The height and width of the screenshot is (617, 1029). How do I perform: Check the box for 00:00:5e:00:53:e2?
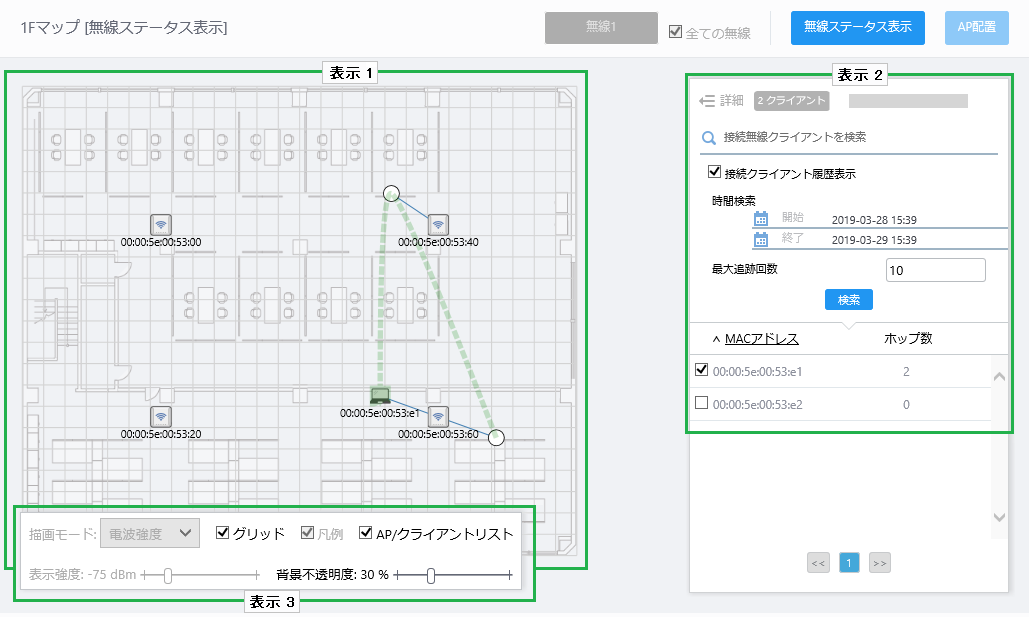coord(700,405)
